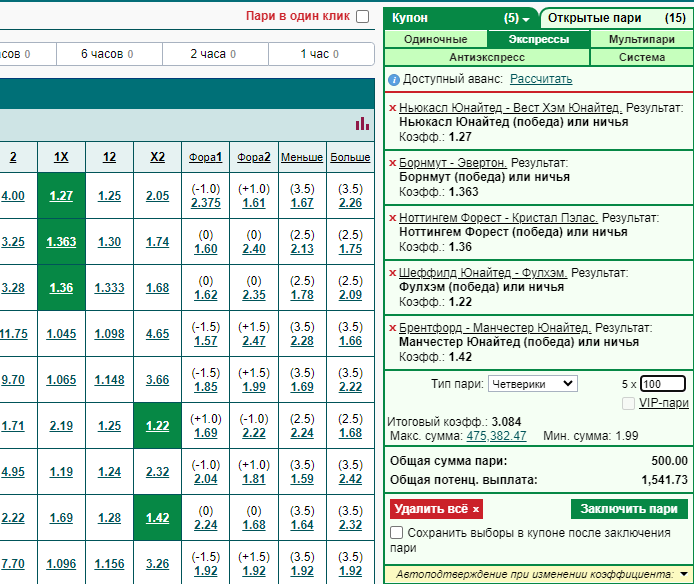Deselect highlighted X2 odds 1.42
The width and height of the screenshot is (694, 584).
(x=158, y=518)
